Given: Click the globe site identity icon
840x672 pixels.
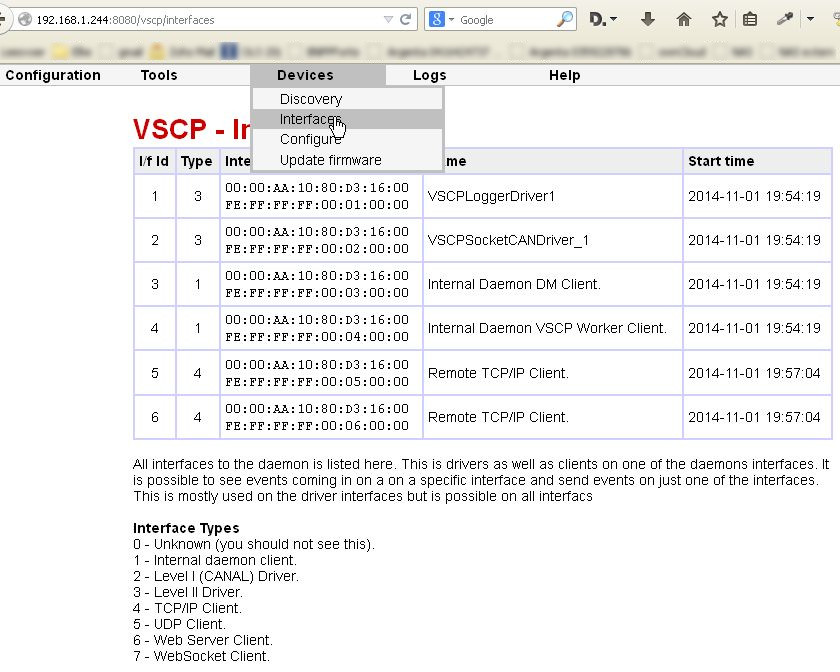Looking at the screenshot, I should pos(24,19).
